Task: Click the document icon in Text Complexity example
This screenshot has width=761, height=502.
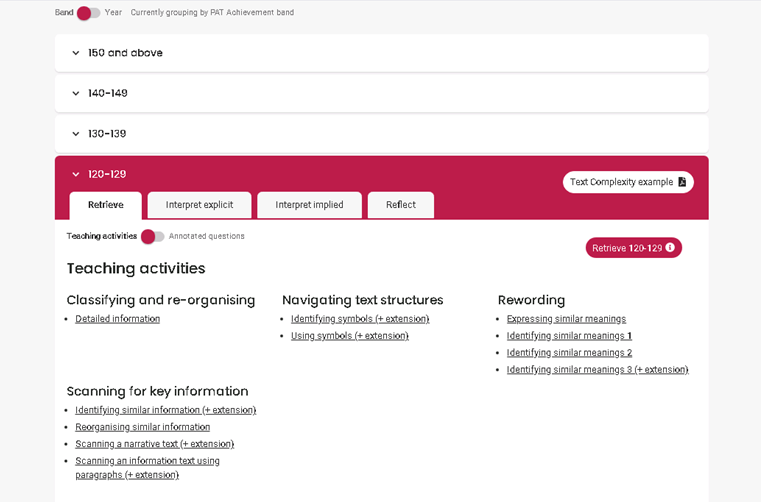Action: (682, 182)
